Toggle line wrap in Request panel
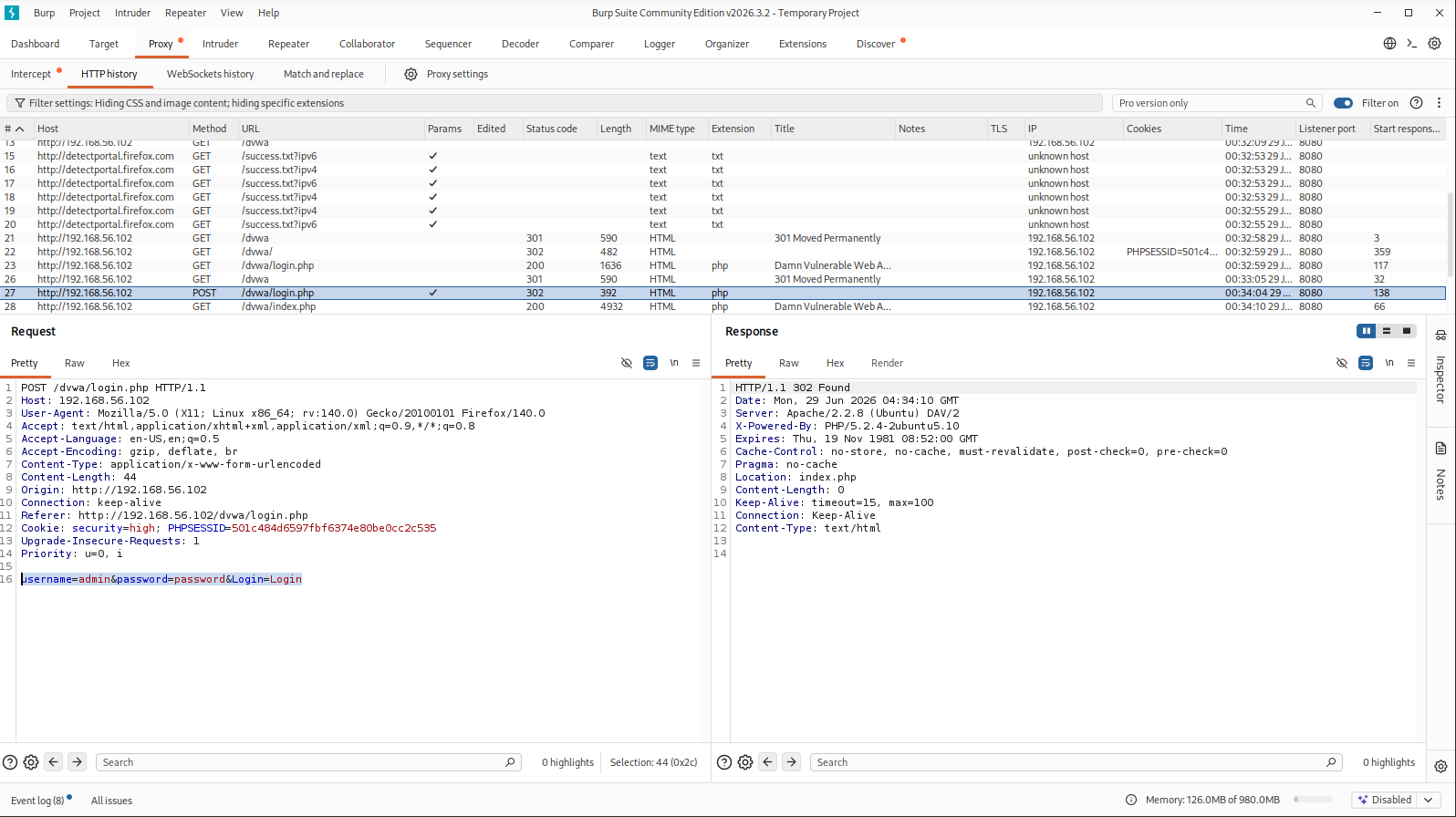 pyautogui.click(x=650, y=363)
